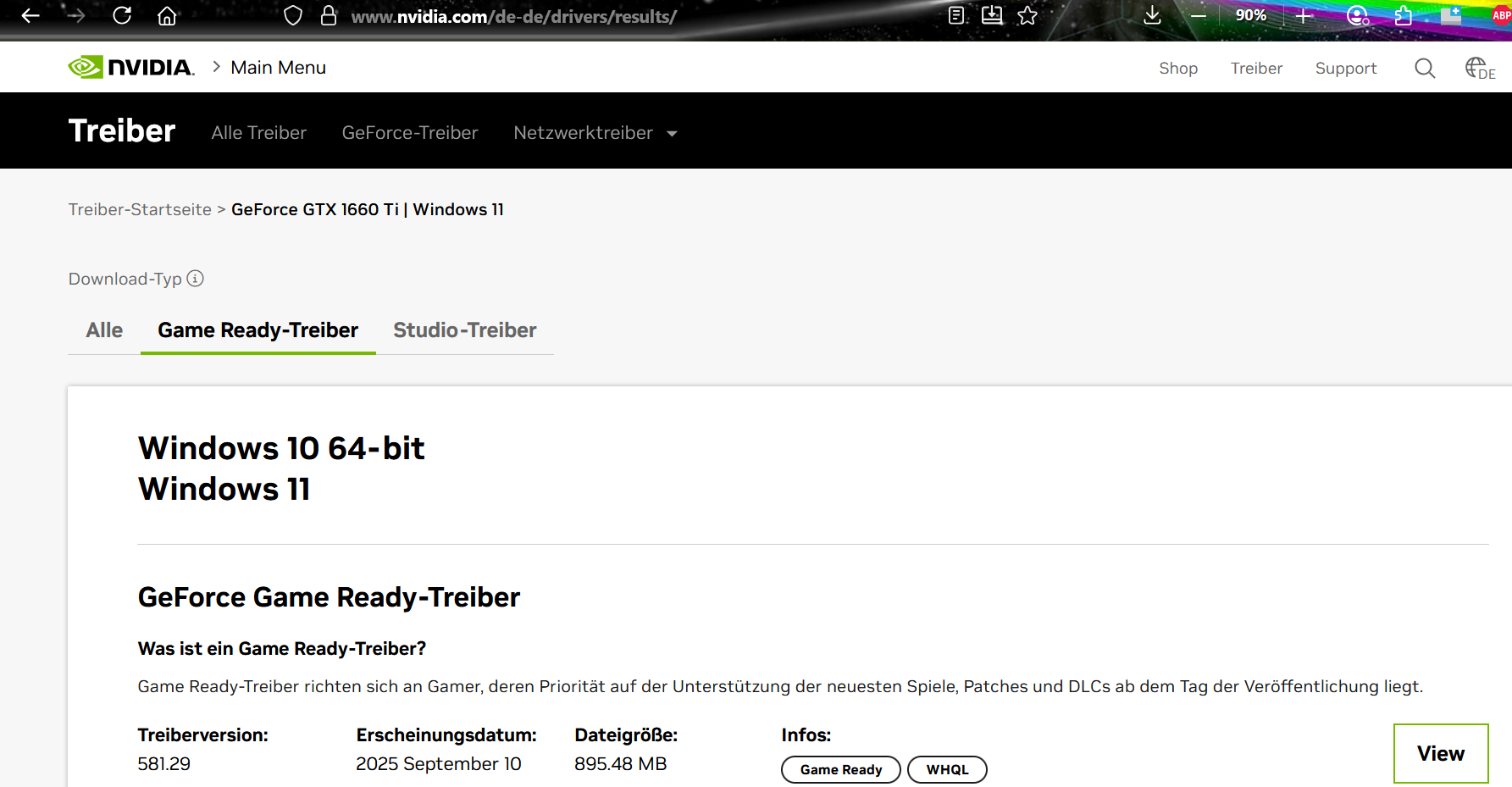This screenshot has width=1512, height=787.
Task: Click the WHQL info badge
Action: (947, 769)
